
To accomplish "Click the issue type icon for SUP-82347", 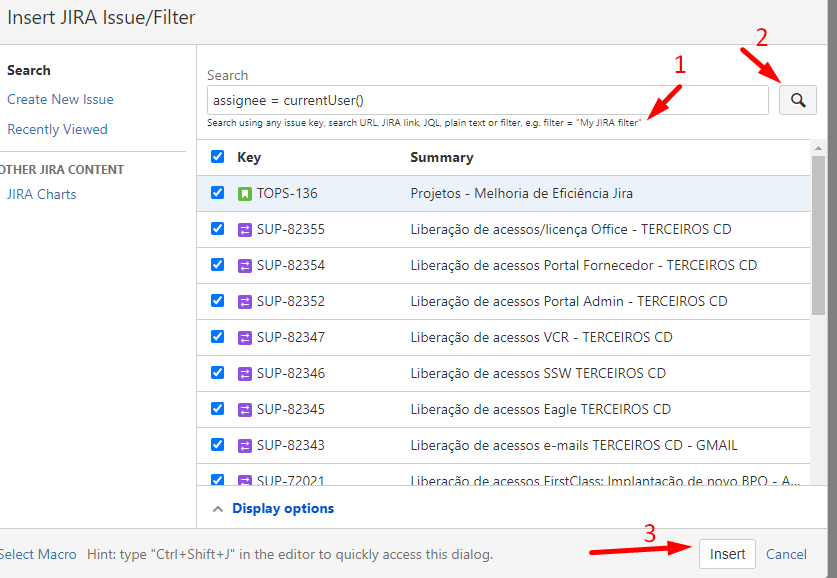I will click(244, 337).
